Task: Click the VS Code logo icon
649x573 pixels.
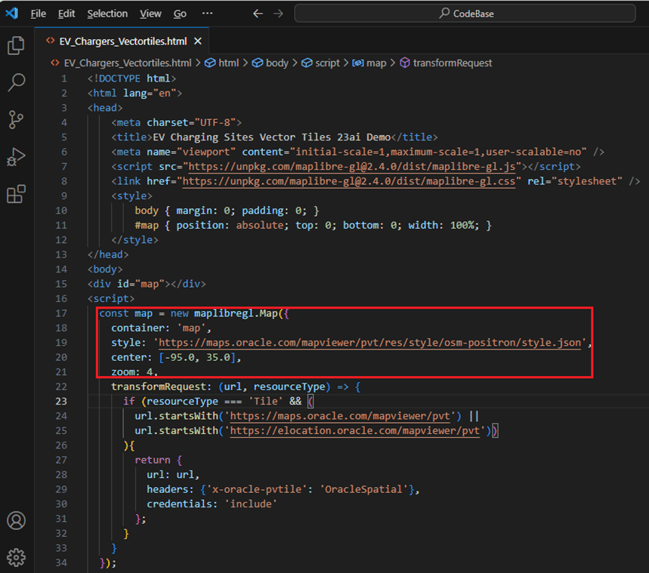Action: pyautogui.click(x=12, y=13)
